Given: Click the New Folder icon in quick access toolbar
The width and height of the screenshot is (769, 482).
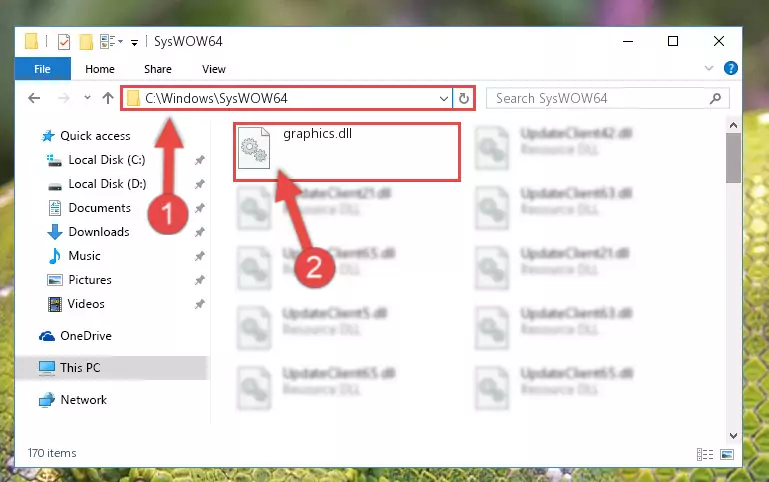Looking at the screenshot, I should 86,42.
